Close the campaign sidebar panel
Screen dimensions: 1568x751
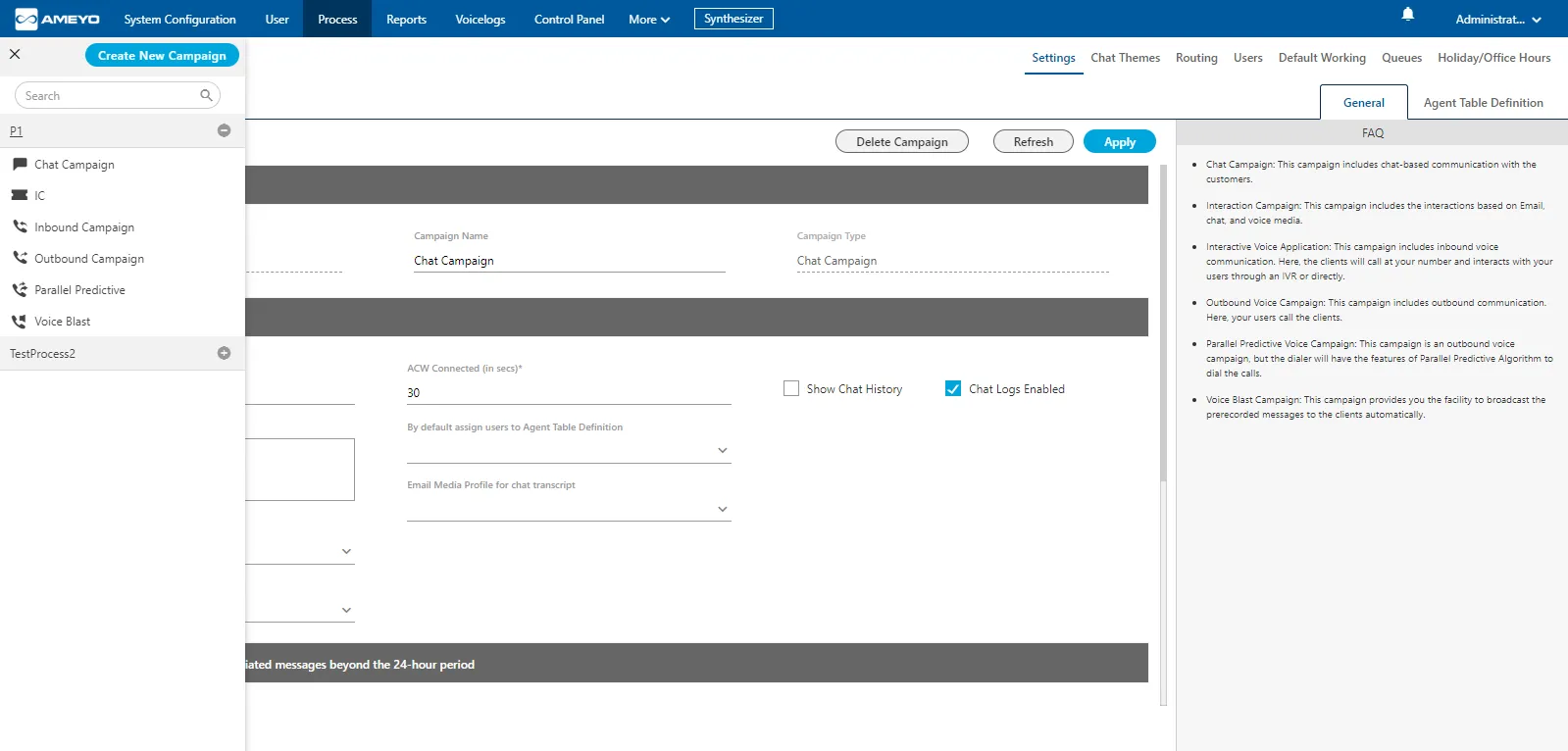pos(15,54)
